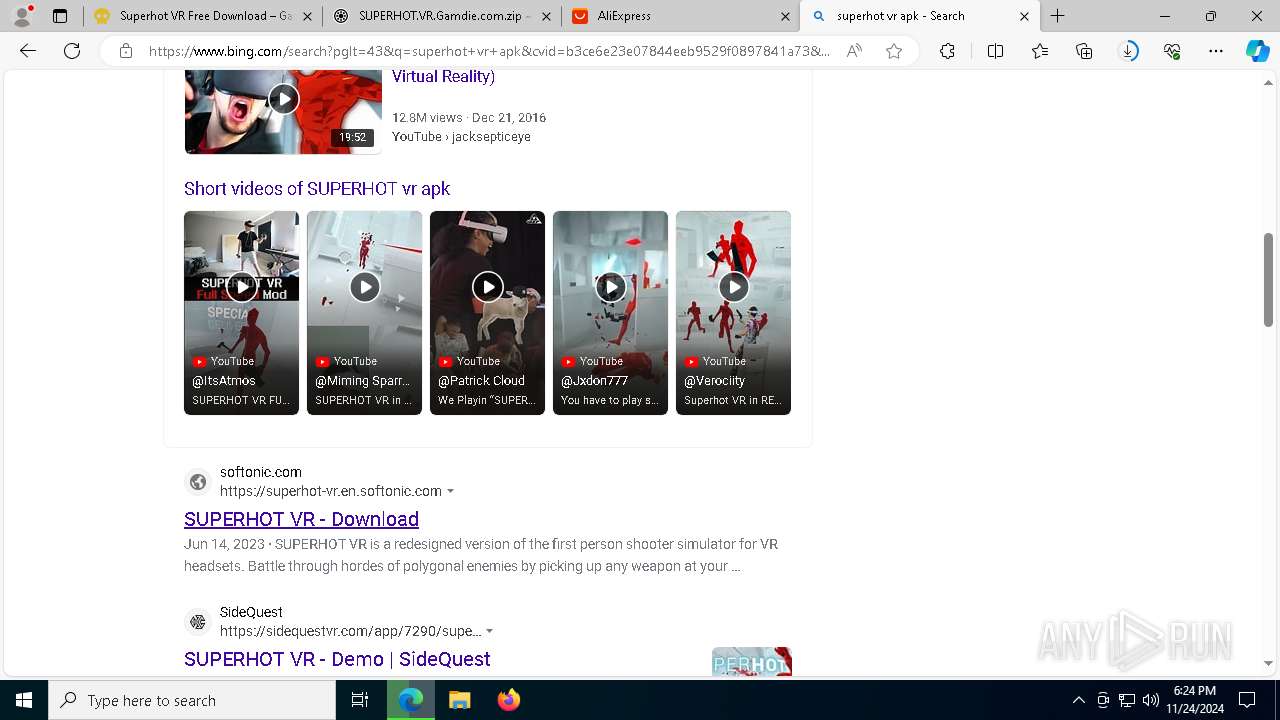
Task: Click the taskbar search box
Action: pyautogui.click(x=192, y=700)
